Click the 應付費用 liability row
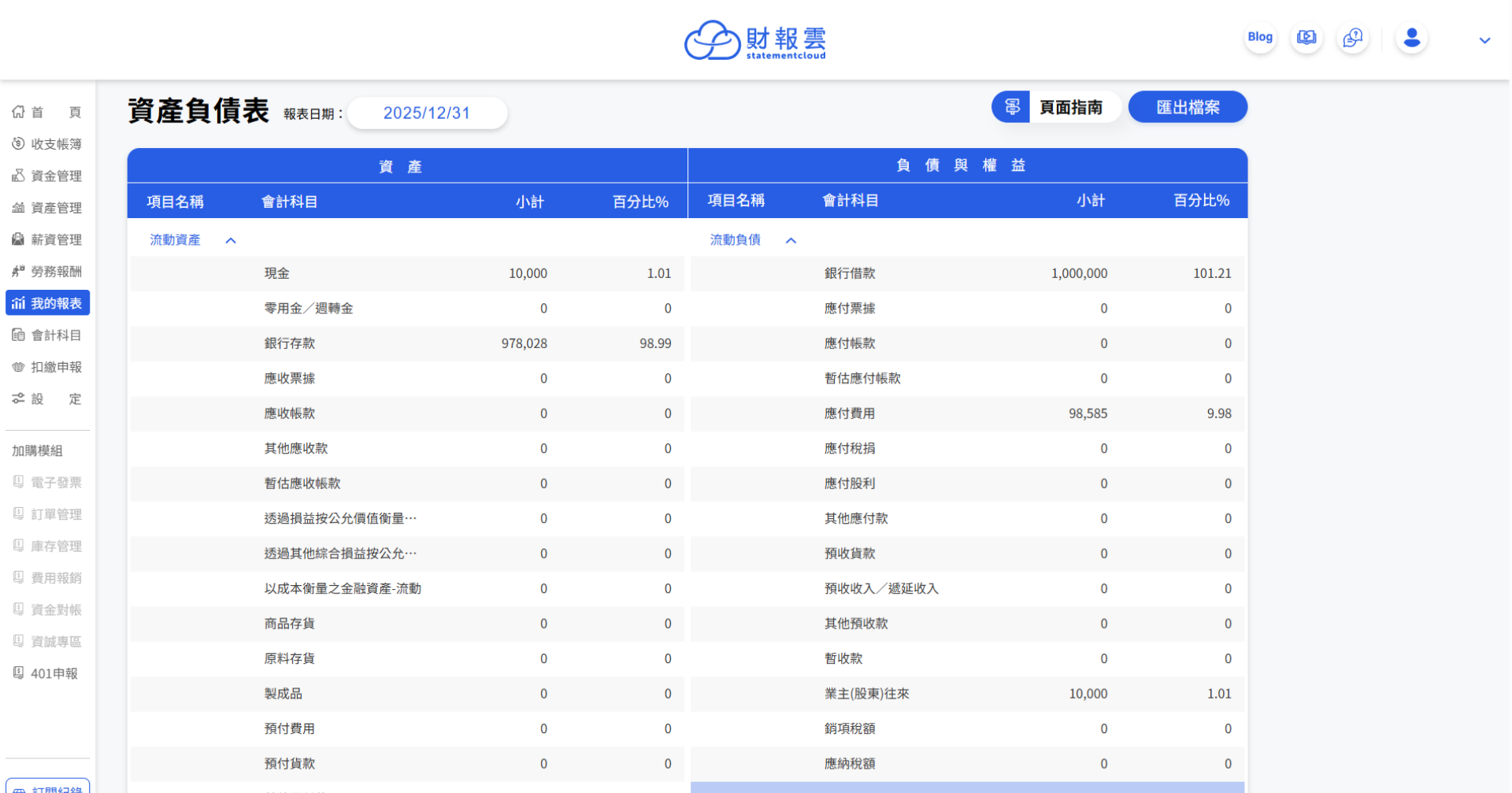Viewport: 1512px width, 793px height. 968,413
